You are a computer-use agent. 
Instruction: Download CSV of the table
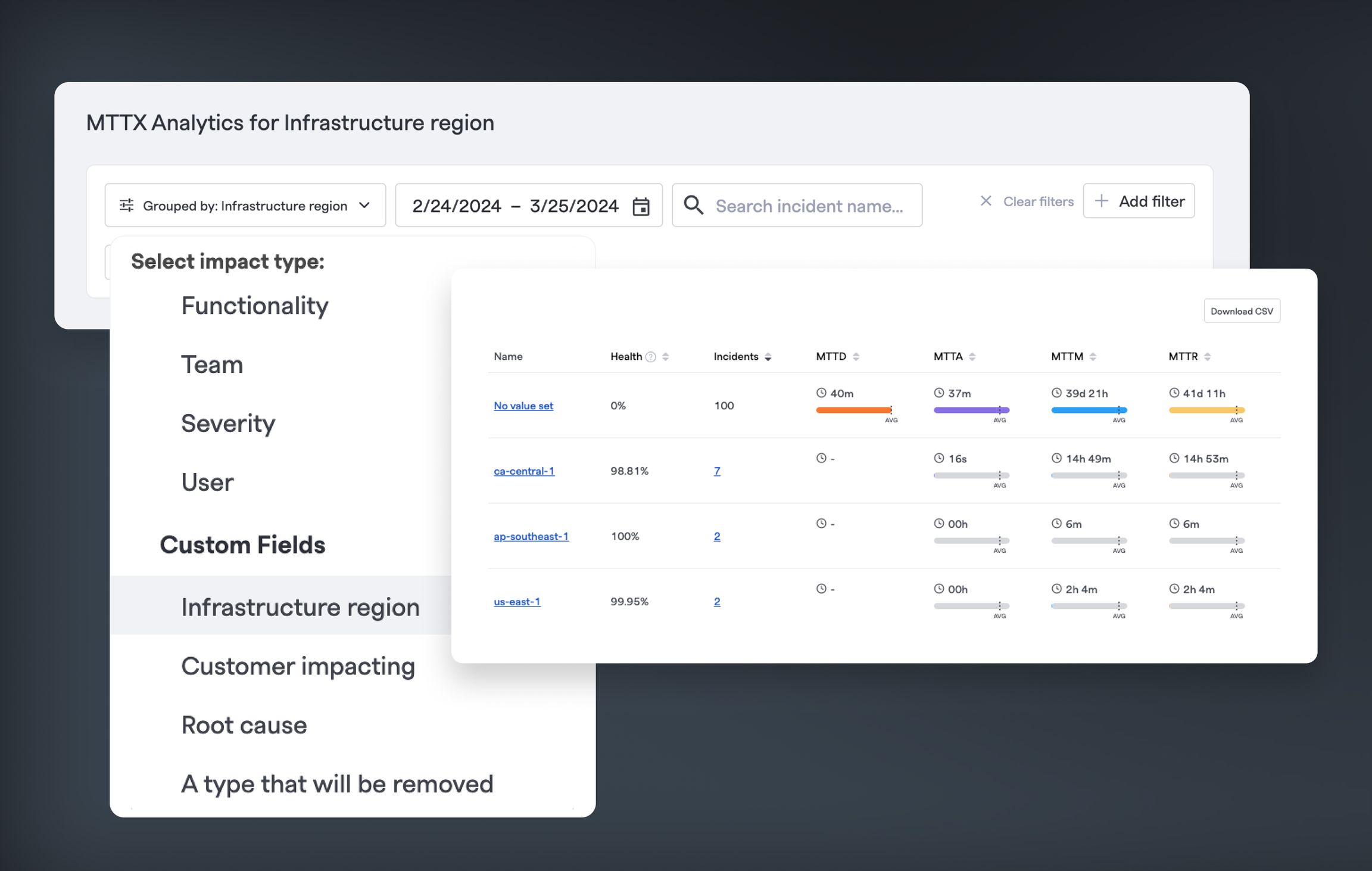pos(1242,311)
